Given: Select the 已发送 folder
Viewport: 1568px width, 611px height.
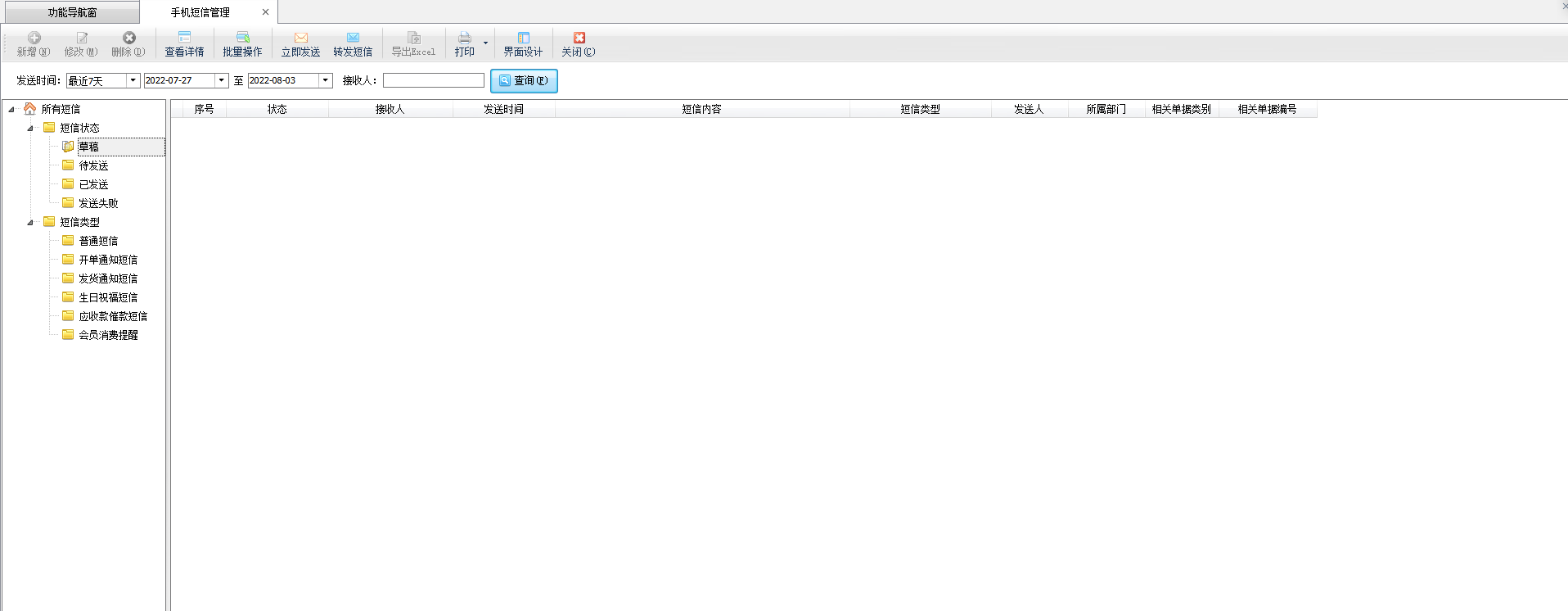Looking at the screenshot, I should (93, 184).
